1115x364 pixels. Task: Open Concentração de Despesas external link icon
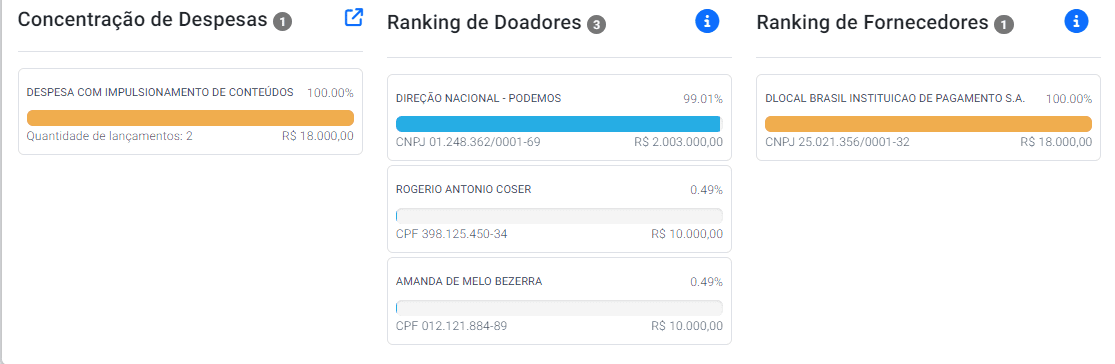tap(353, 18)
